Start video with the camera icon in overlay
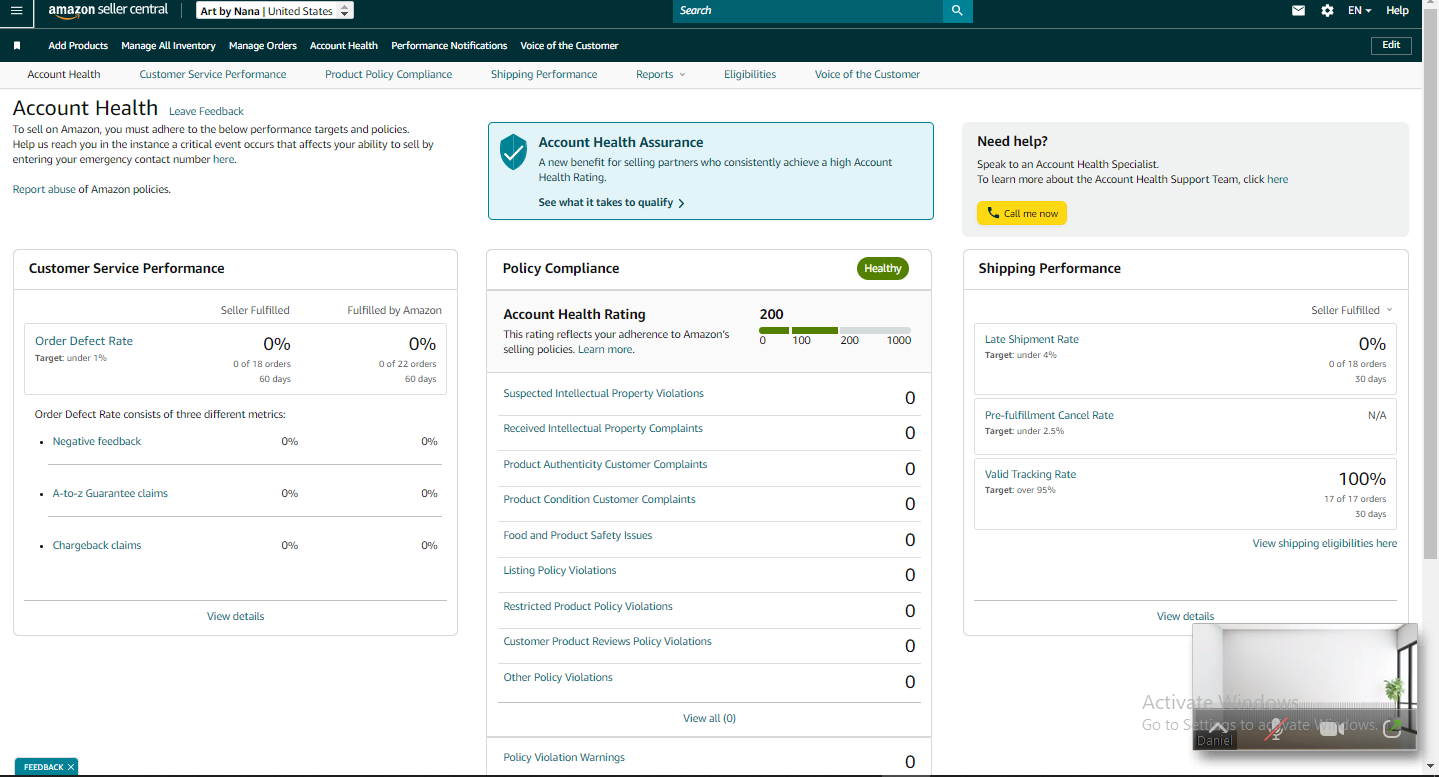Screen dimensions: 1439x777 1331,729
